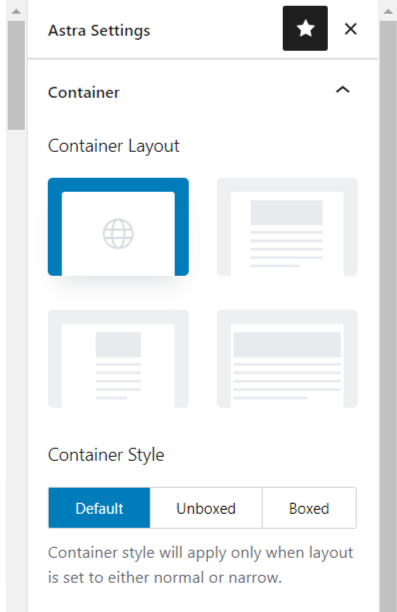The height and width of the screenshot is (612, 397).
Task: Close the Astra Settings panel
Action: coord(351,28)
